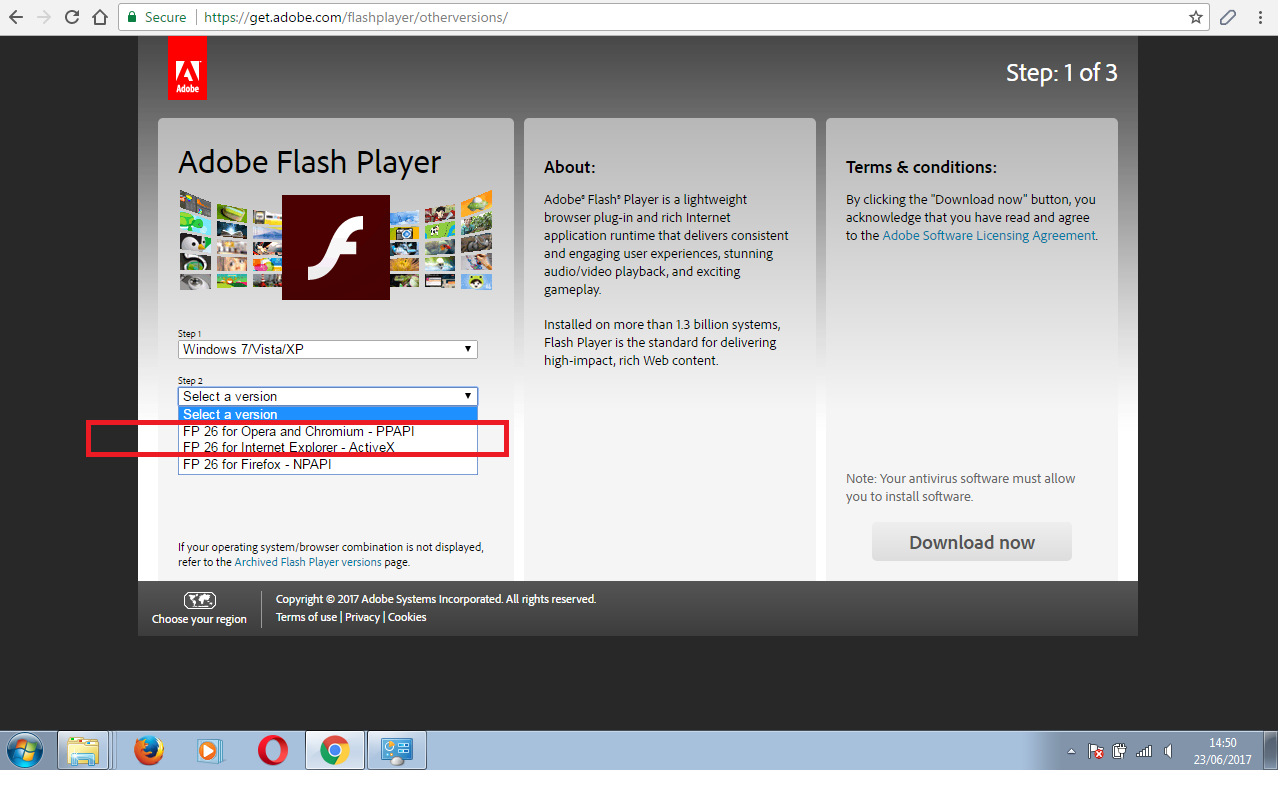Image resolution: width=1280 pixels, height=800 pixels.
Task: Open the Windows Start menu
Action: (25, 750)
